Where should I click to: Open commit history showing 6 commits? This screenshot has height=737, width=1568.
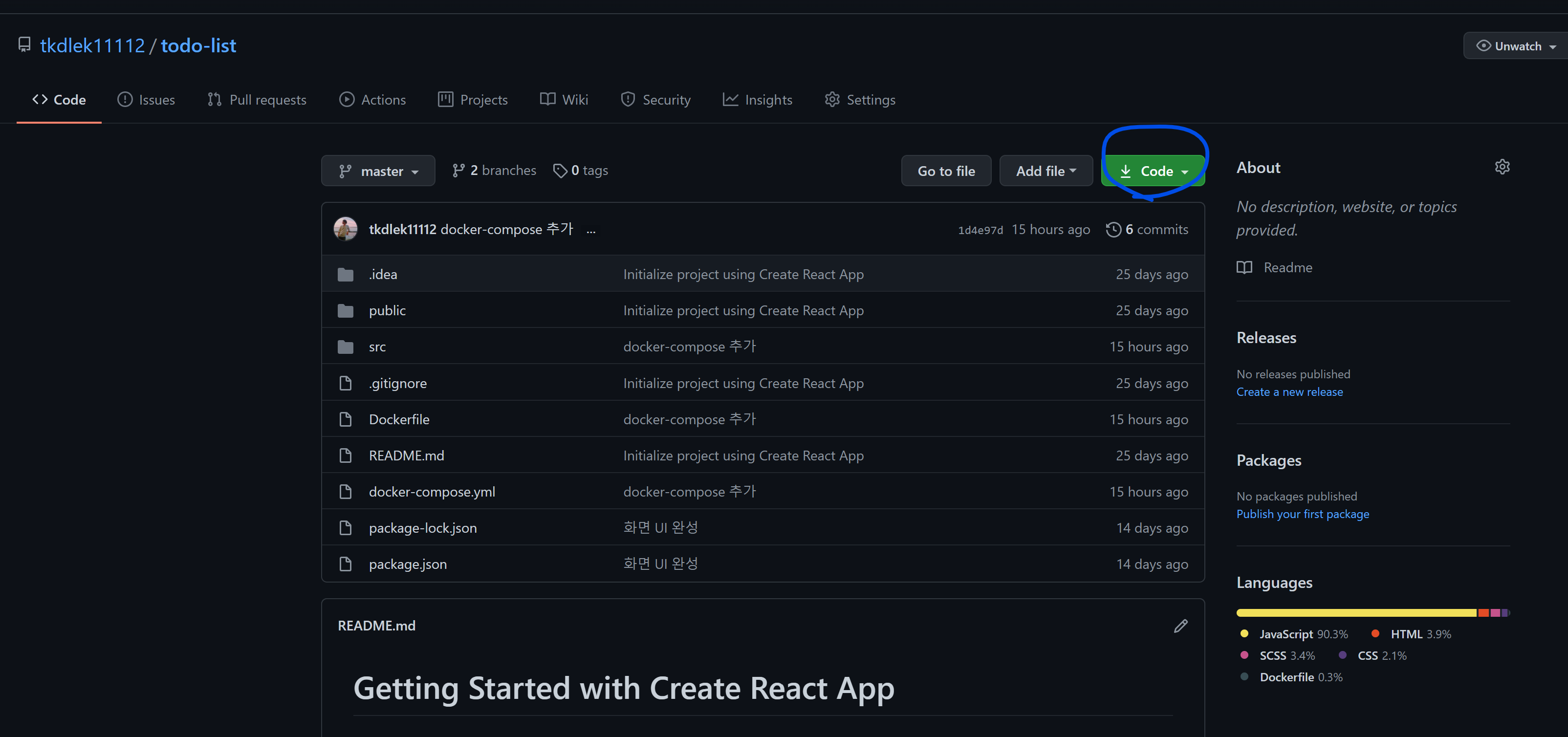pos(1147,229)
